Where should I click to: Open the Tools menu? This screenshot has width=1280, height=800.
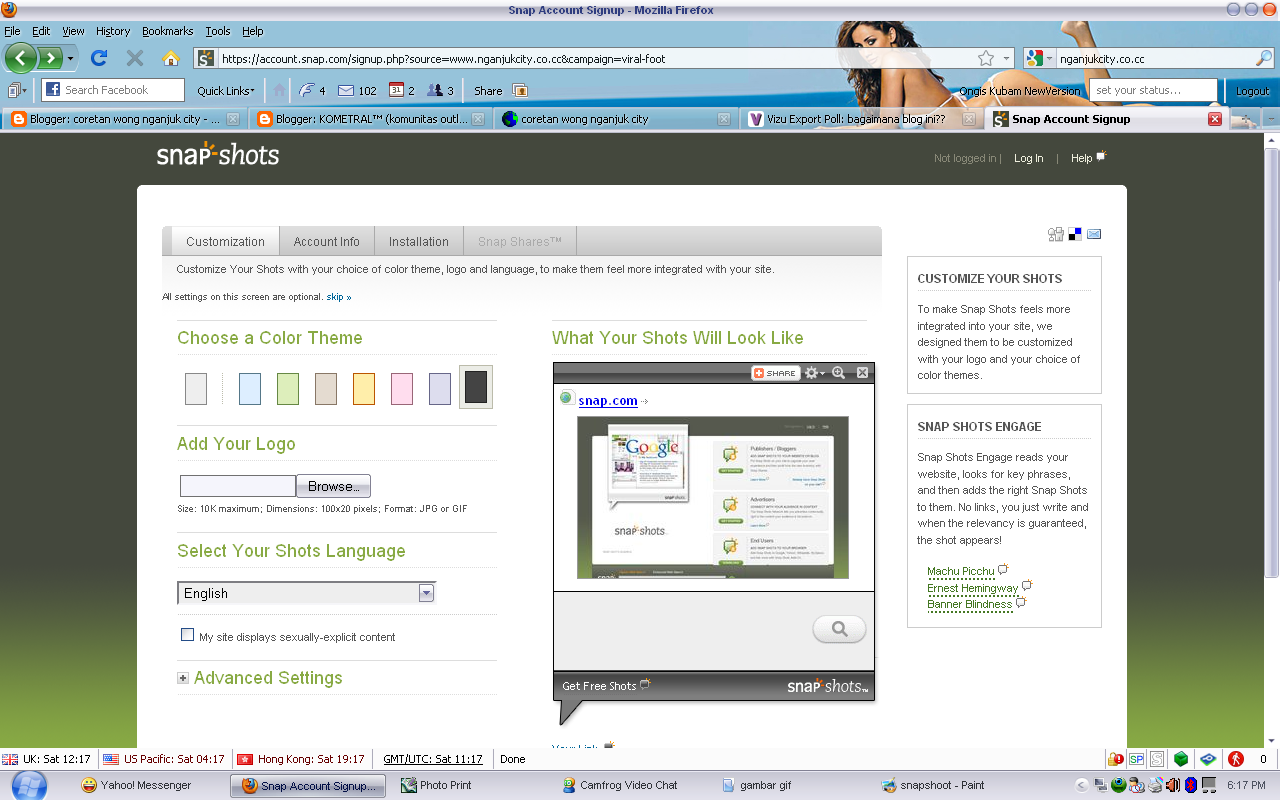pyautogui.click(x=217, y=31)
